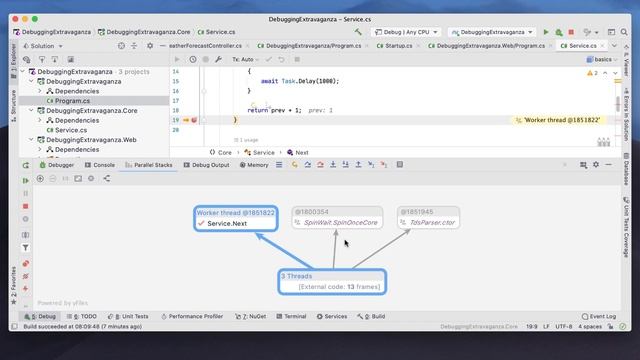Rerun the debug session with the rerun icon
640x360 pixels.
click(x=26, y=165)
